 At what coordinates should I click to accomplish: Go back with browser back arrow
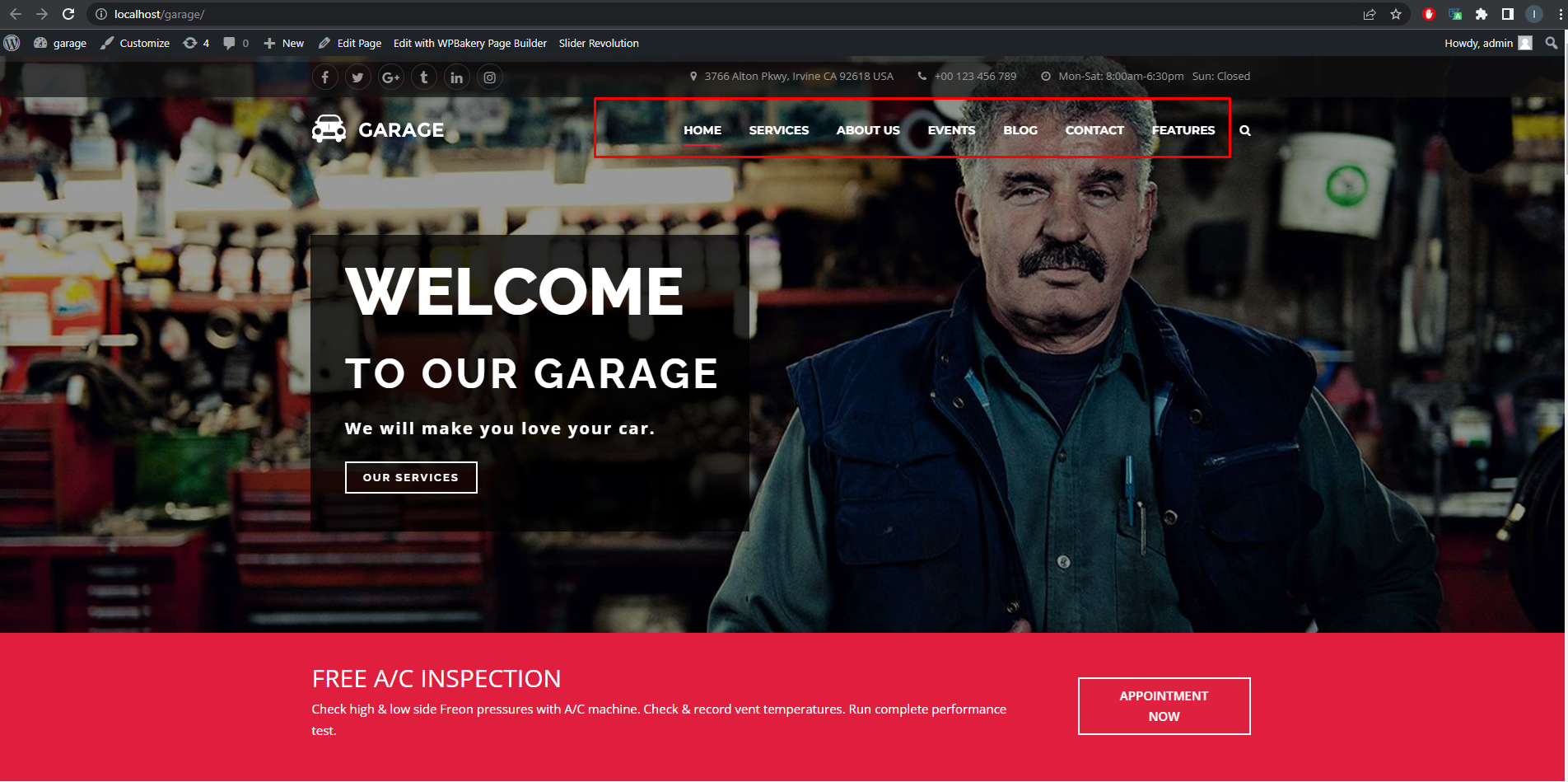point(16,14)
